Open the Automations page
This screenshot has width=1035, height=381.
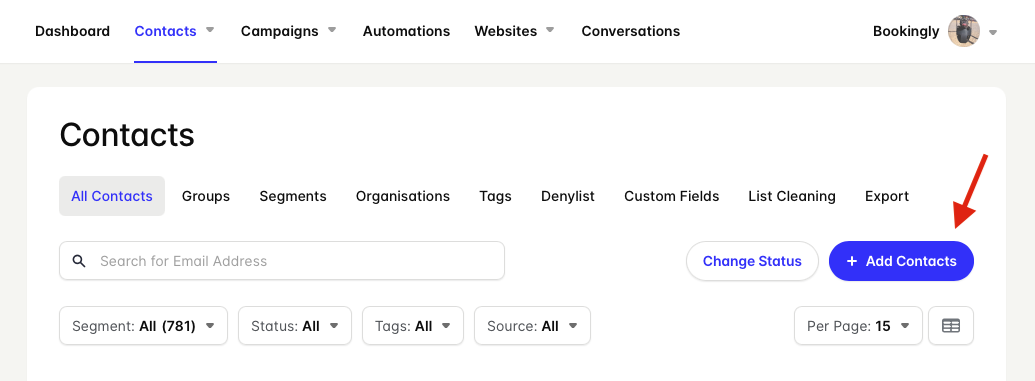tap(407, 31)
